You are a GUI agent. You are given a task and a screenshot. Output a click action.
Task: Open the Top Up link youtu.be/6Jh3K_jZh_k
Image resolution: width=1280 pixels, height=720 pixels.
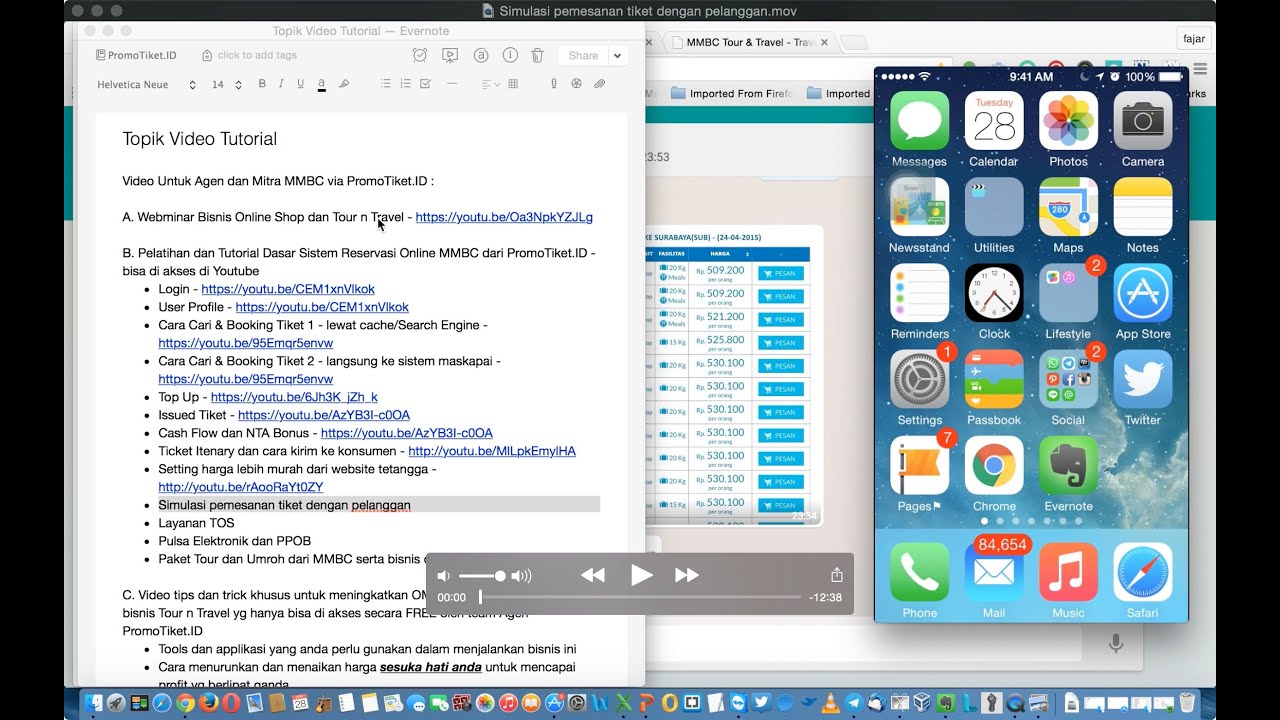[294, 397]
